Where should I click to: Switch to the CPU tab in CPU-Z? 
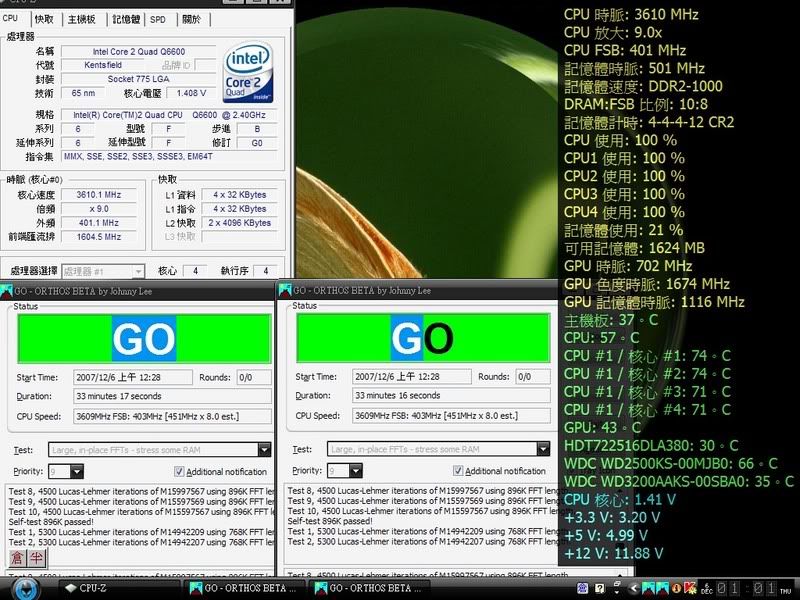pos(10,18)
